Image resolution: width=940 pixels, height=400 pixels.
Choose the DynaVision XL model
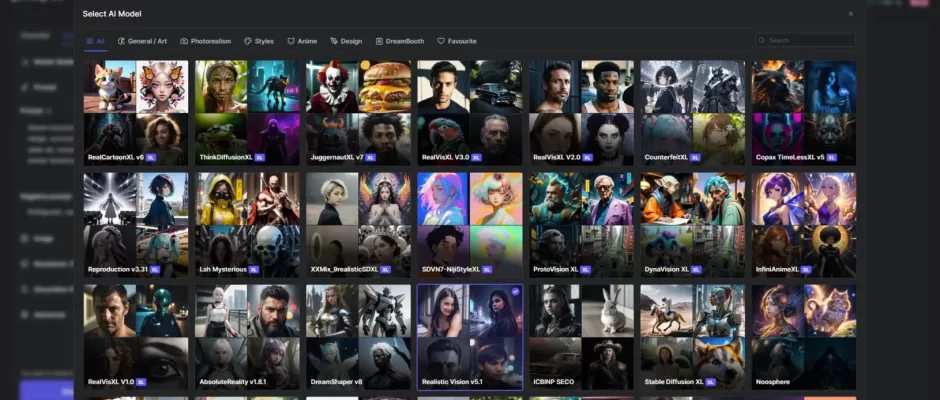[692, 225]
